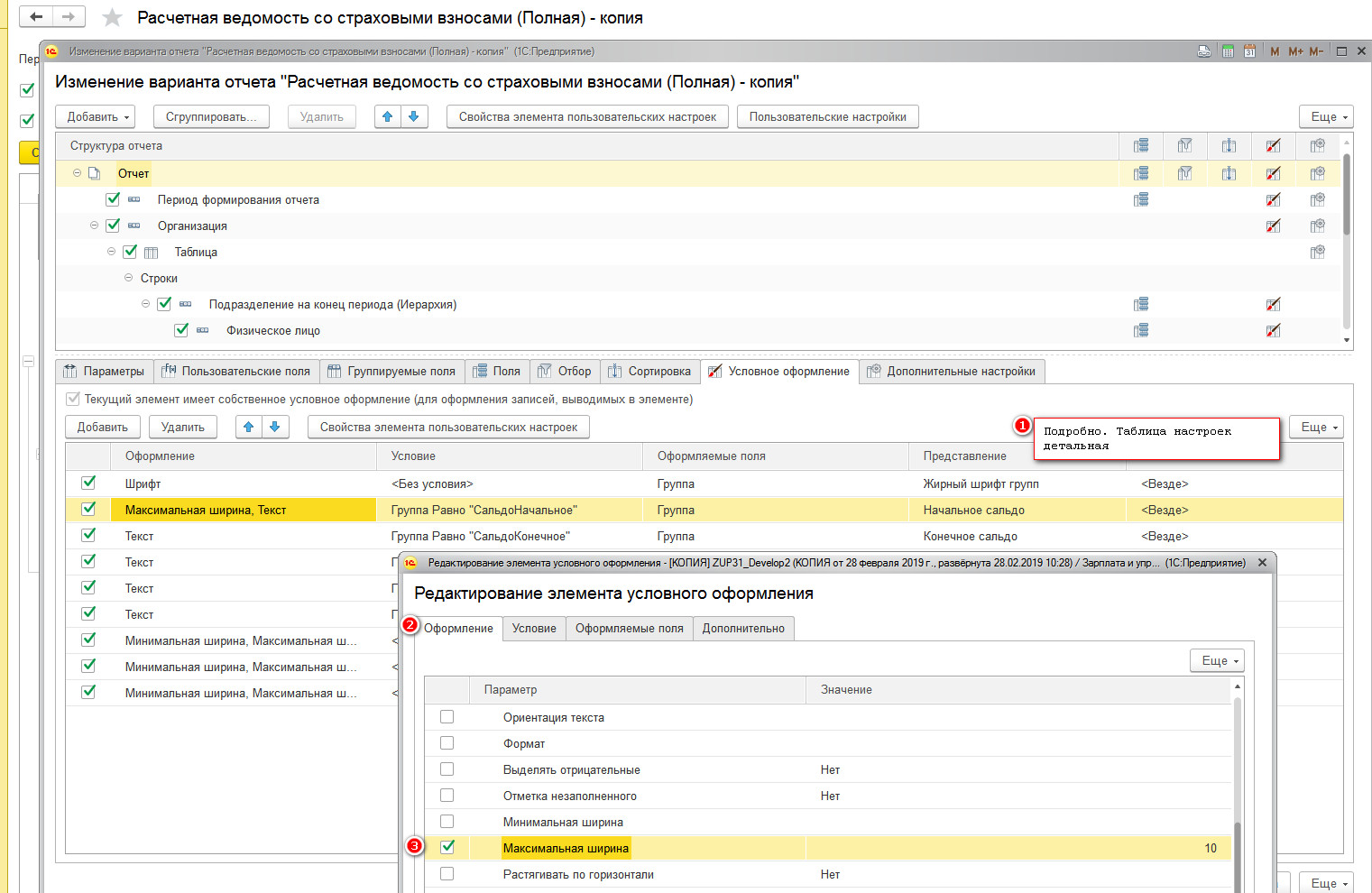Click Максимальная ширина value cell showing 10
The height and width of the screenshot is (893, 1372).
point(1018,848)
